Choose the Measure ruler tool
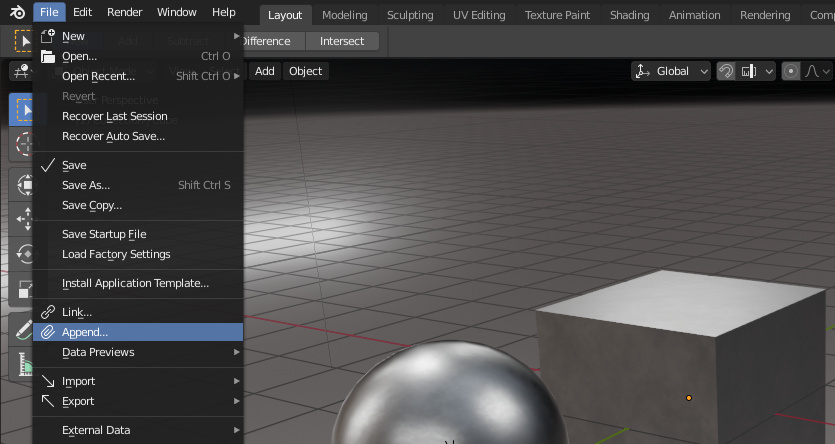The image size is (835, 444). [x=22, y=365]
